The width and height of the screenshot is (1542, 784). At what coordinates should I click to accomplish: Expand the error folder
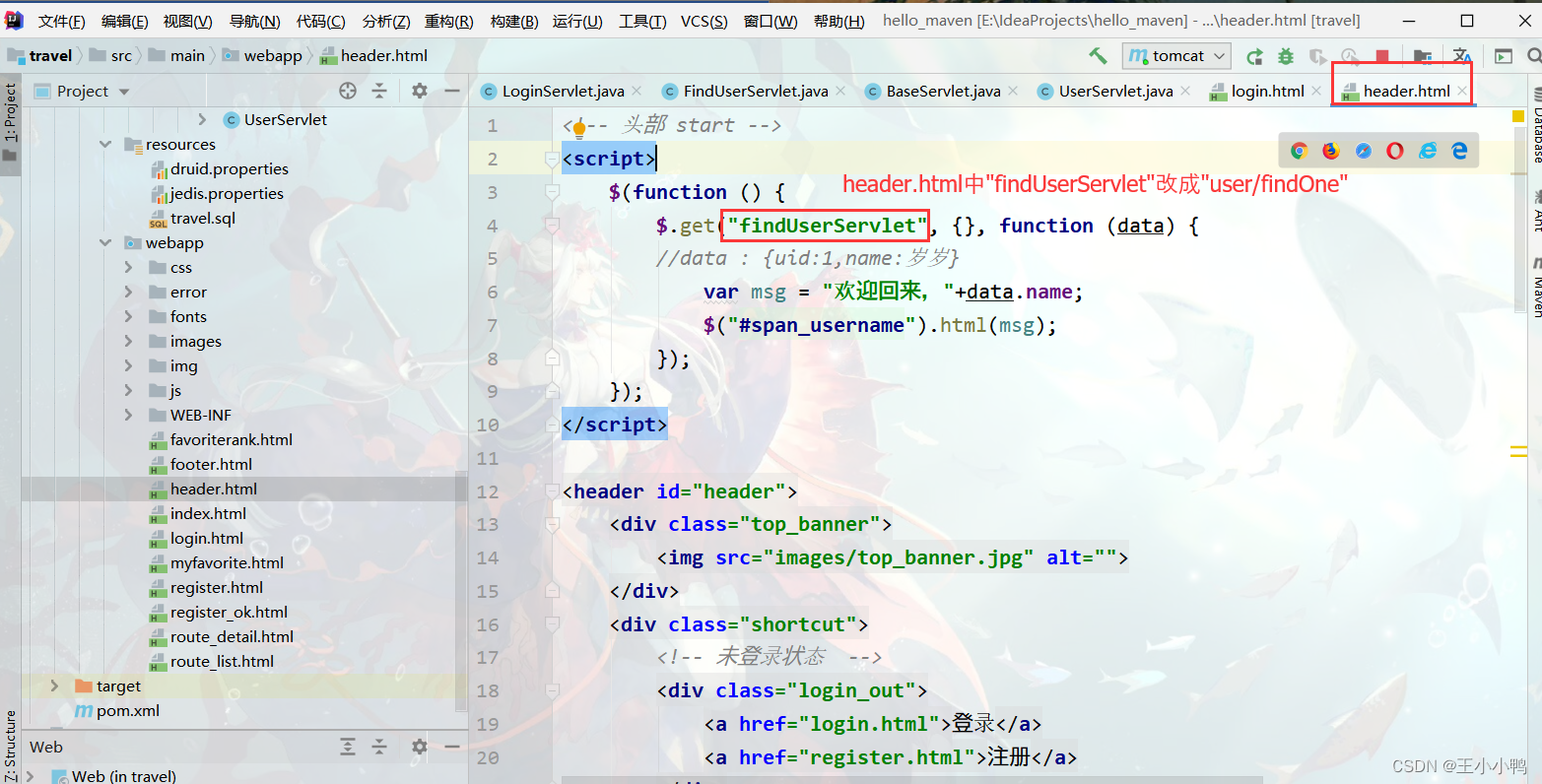[x=129, y=292]
